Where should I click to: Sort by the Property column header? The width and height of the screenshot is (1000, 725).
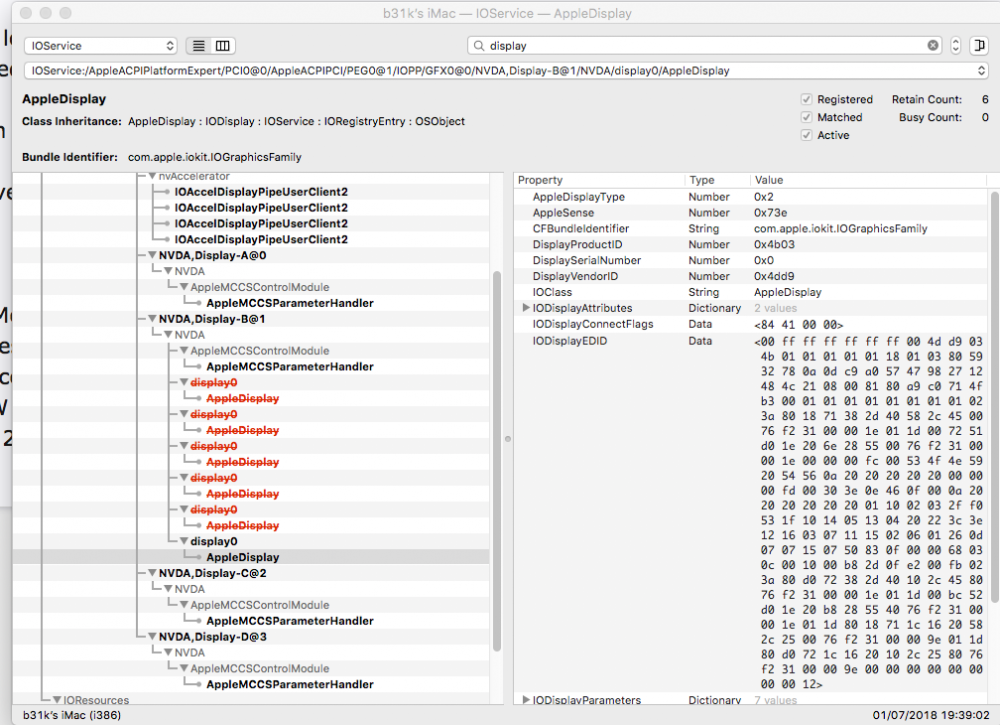599,180
